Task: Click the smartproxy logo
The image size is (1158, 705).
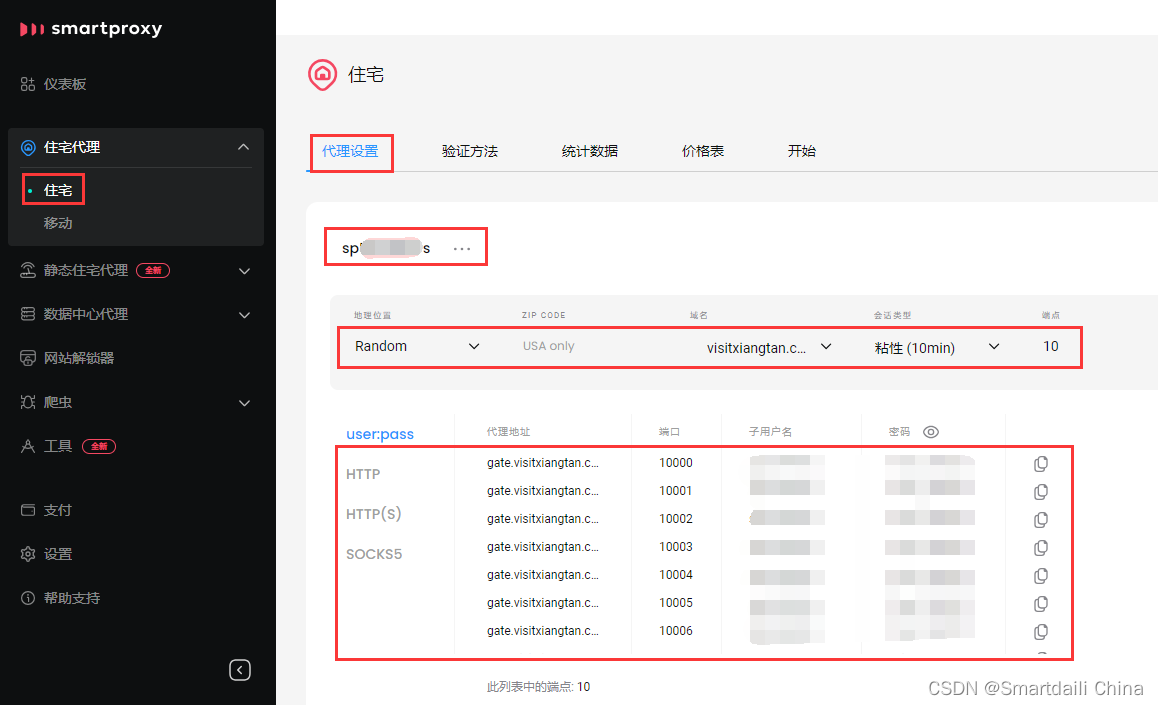Action: 90,29
